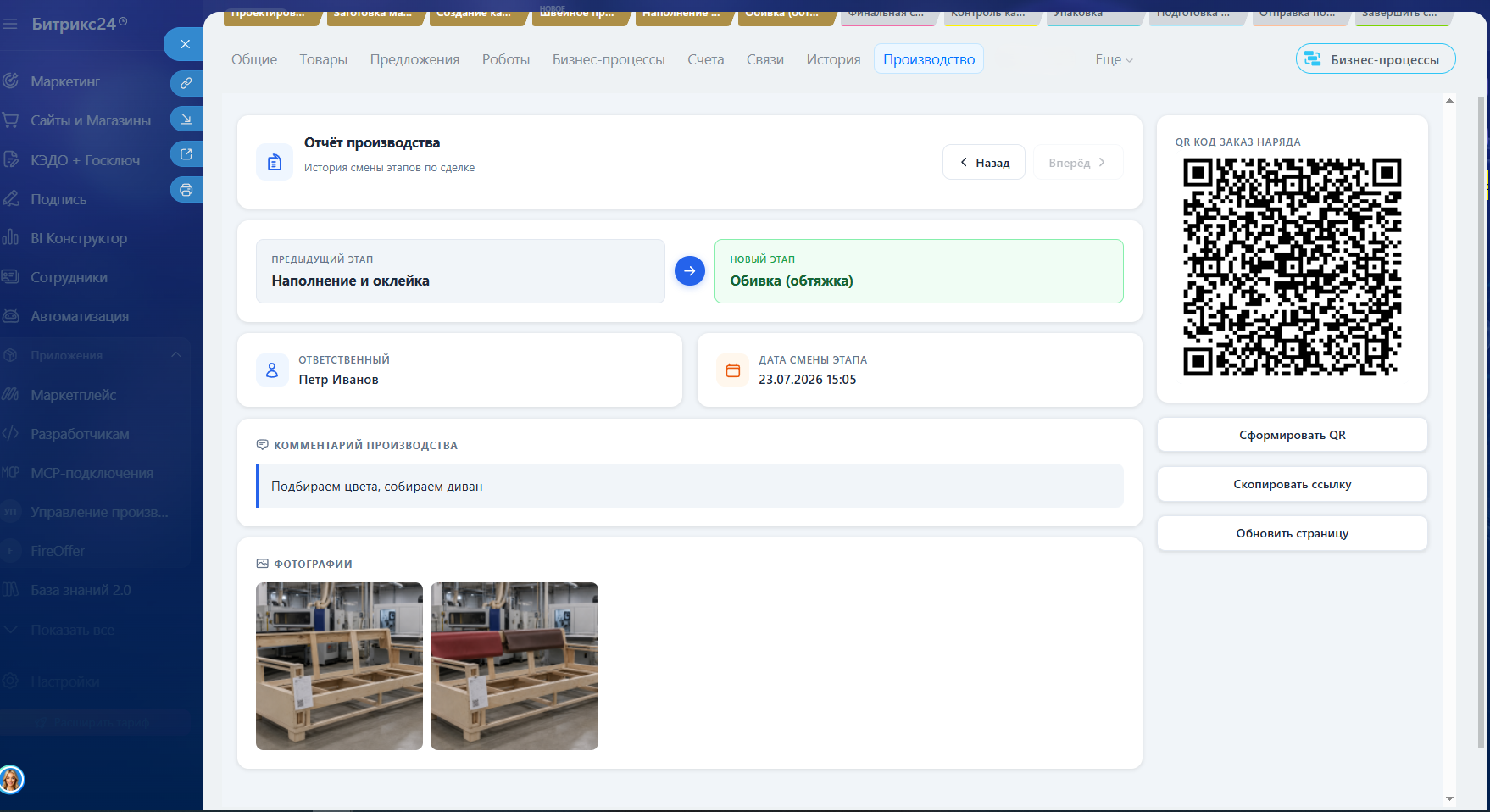Click the calendar icon by stage date
This screenshot has width=1490, height=812.
(733, 370)
